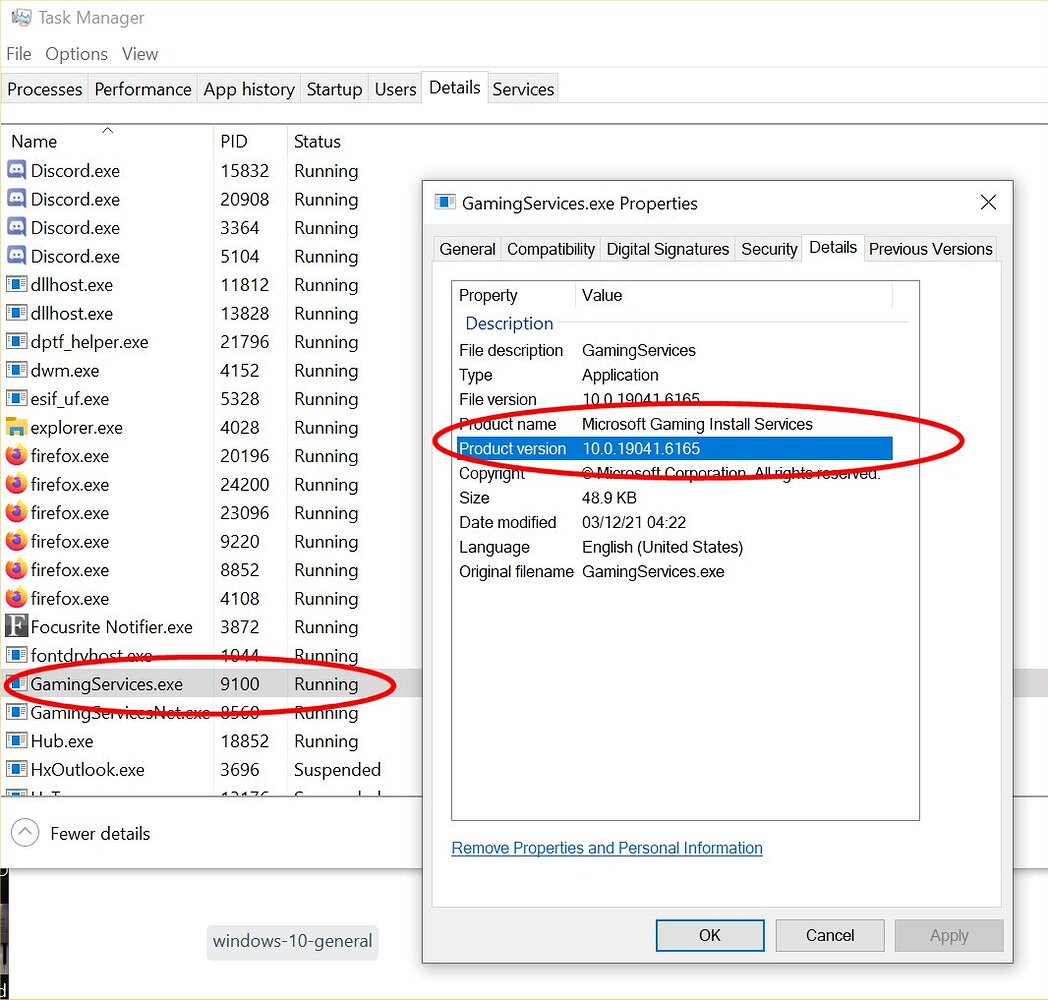Click the Property column header
Screen dimensions: 1048x1000
513,295
